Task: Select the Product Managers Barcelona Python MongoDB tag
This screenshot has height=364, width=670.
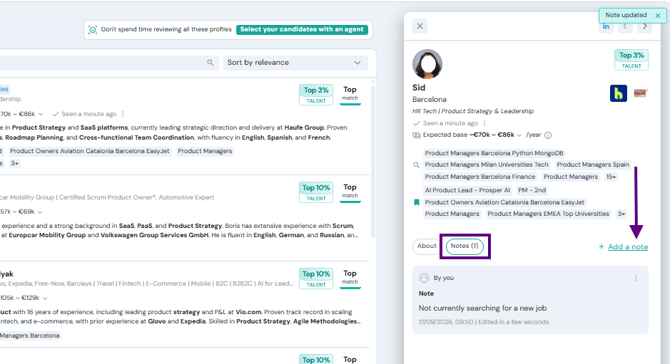Action: pyautogui.click(x=494, y=153)
